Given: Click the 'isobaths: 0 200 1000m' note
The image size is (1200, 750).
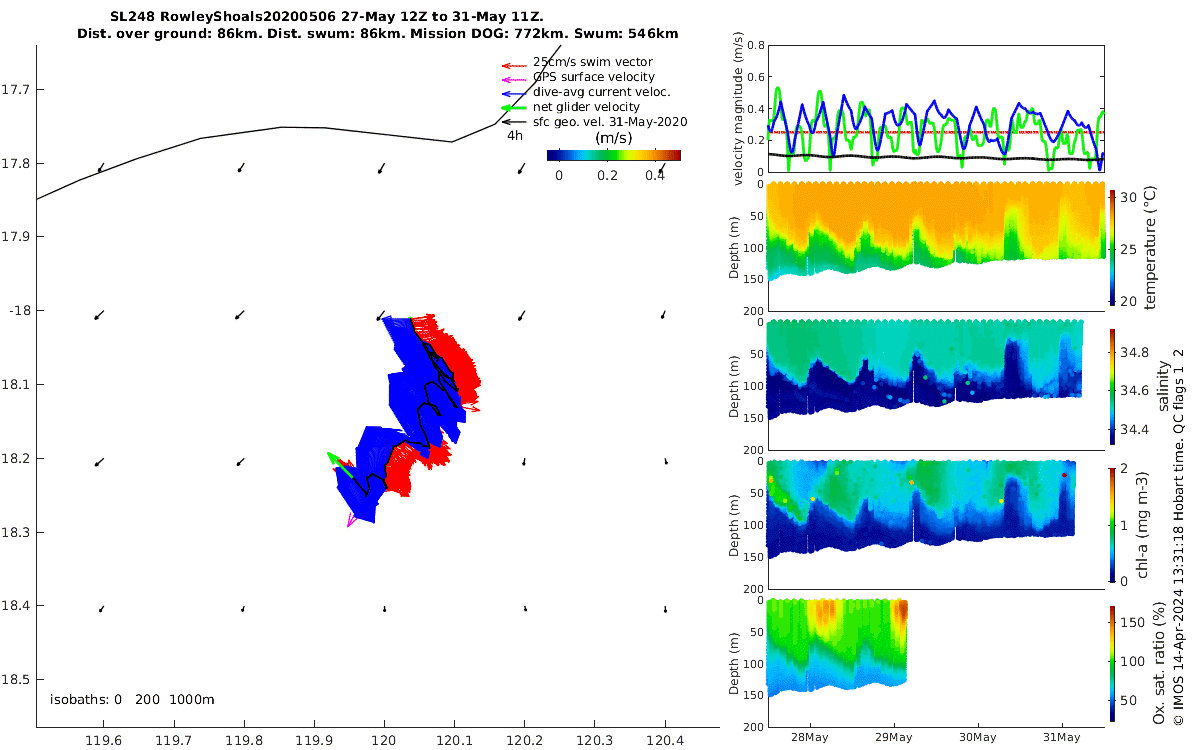Looking at the screenshot, I should pos(132,699).
